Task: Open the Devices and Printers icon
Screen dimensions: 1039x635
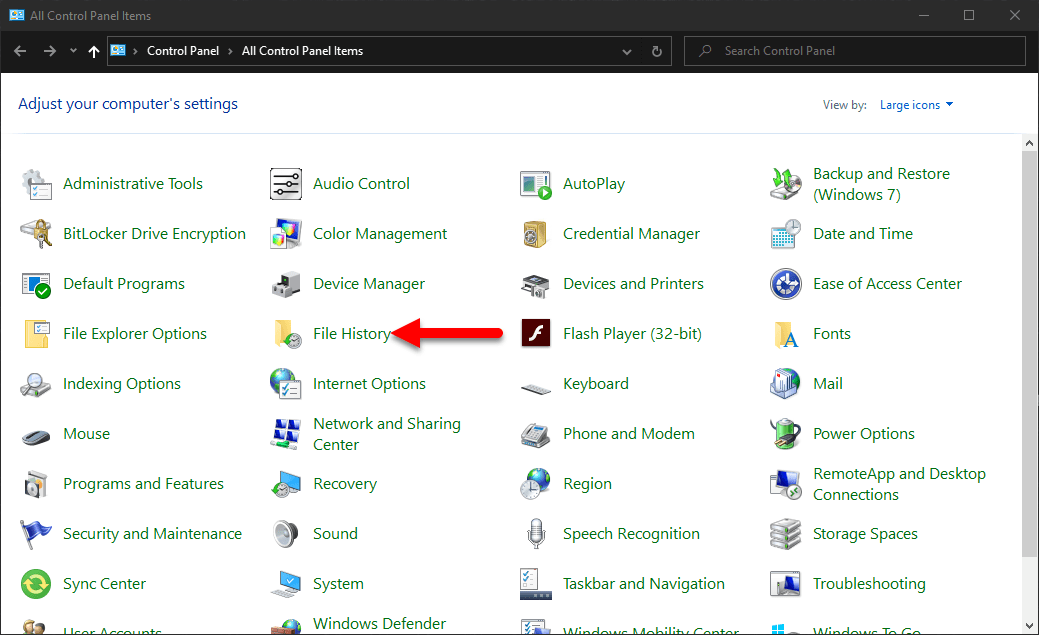Action: pos(536,284)
